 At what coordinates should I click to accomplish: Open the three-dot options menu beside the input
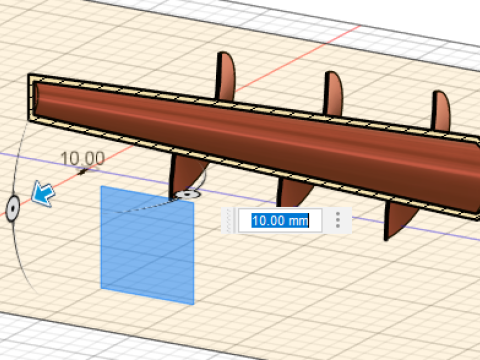click(x=338, y=220)
